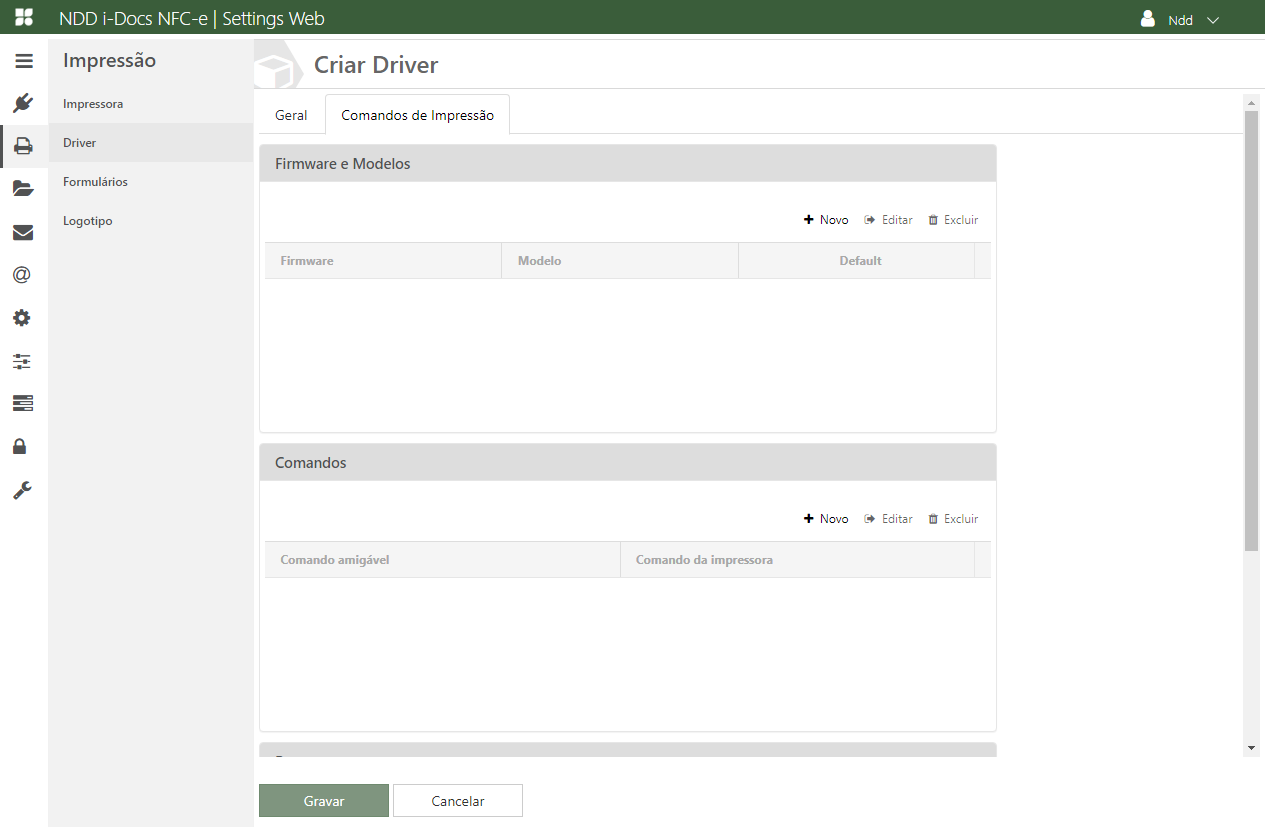Open the server stack icon in sidebar
The height and width of the screenshot is (827, 1265).
coord(23,403)
